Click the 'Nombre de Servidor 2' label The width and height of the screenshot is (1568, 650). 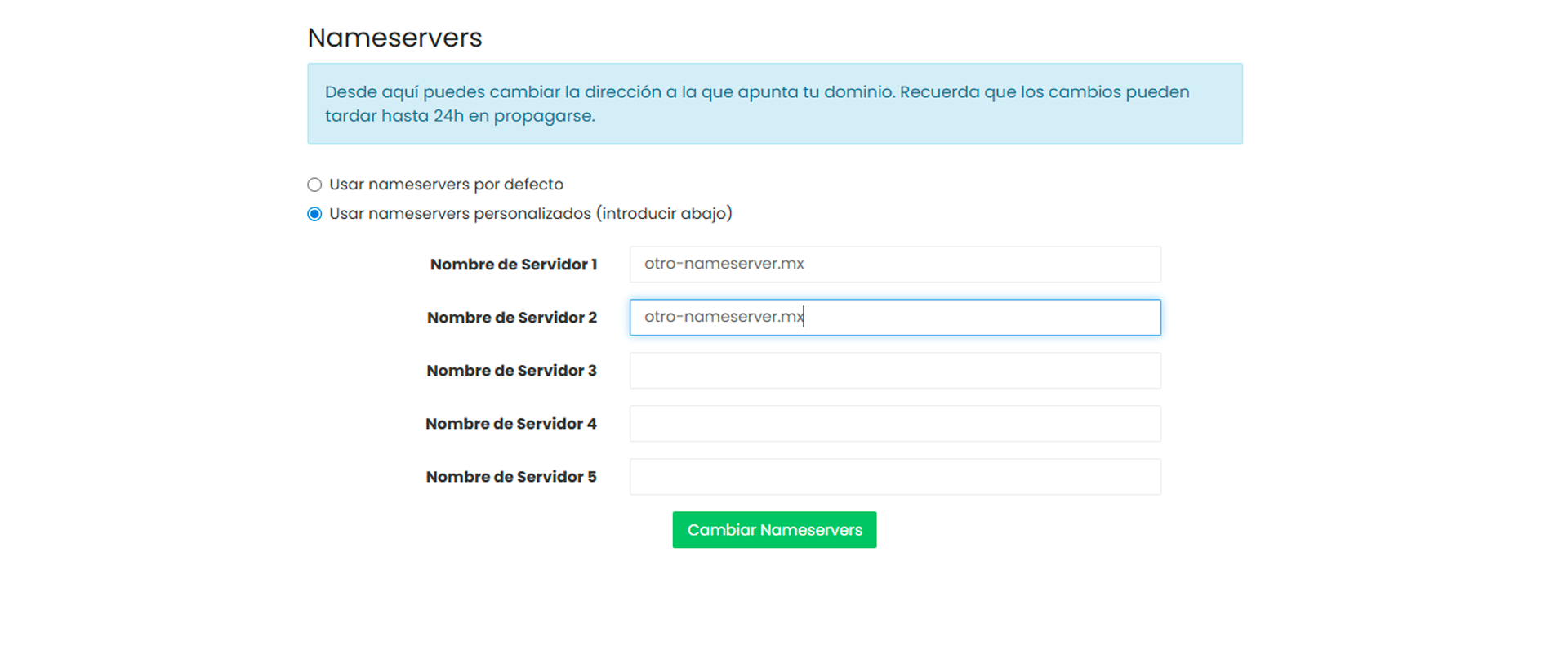(x=511, y=318)
